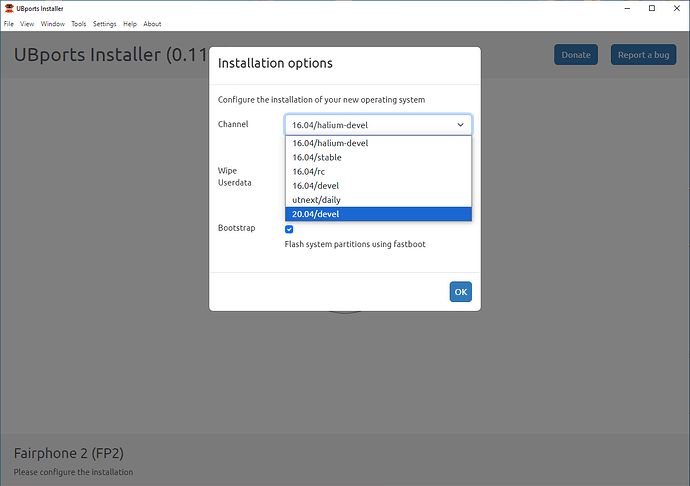Confirm installation options with OK

tap(460, 292)
